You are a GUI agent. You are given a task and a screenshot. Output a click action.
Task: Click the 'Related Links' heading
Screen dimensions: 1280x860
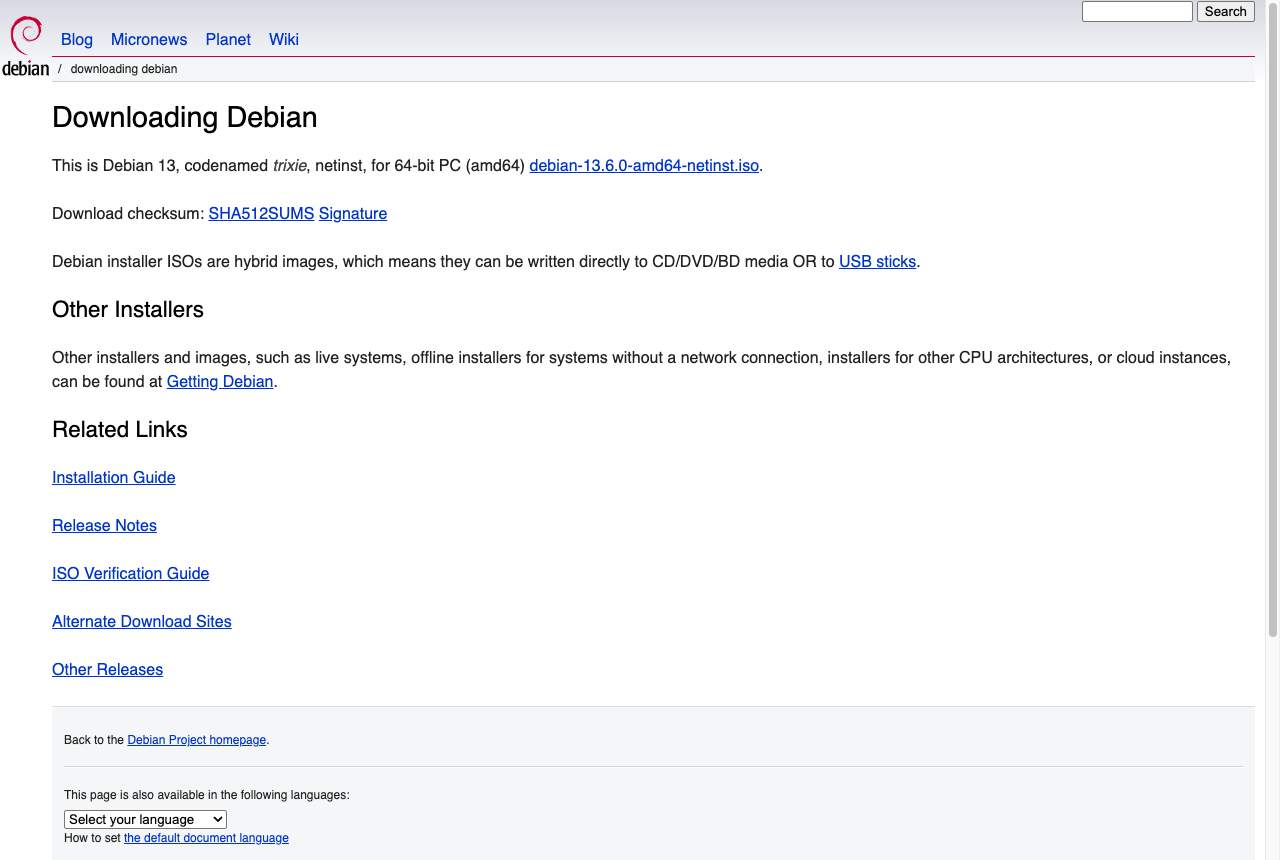point(120,429)
